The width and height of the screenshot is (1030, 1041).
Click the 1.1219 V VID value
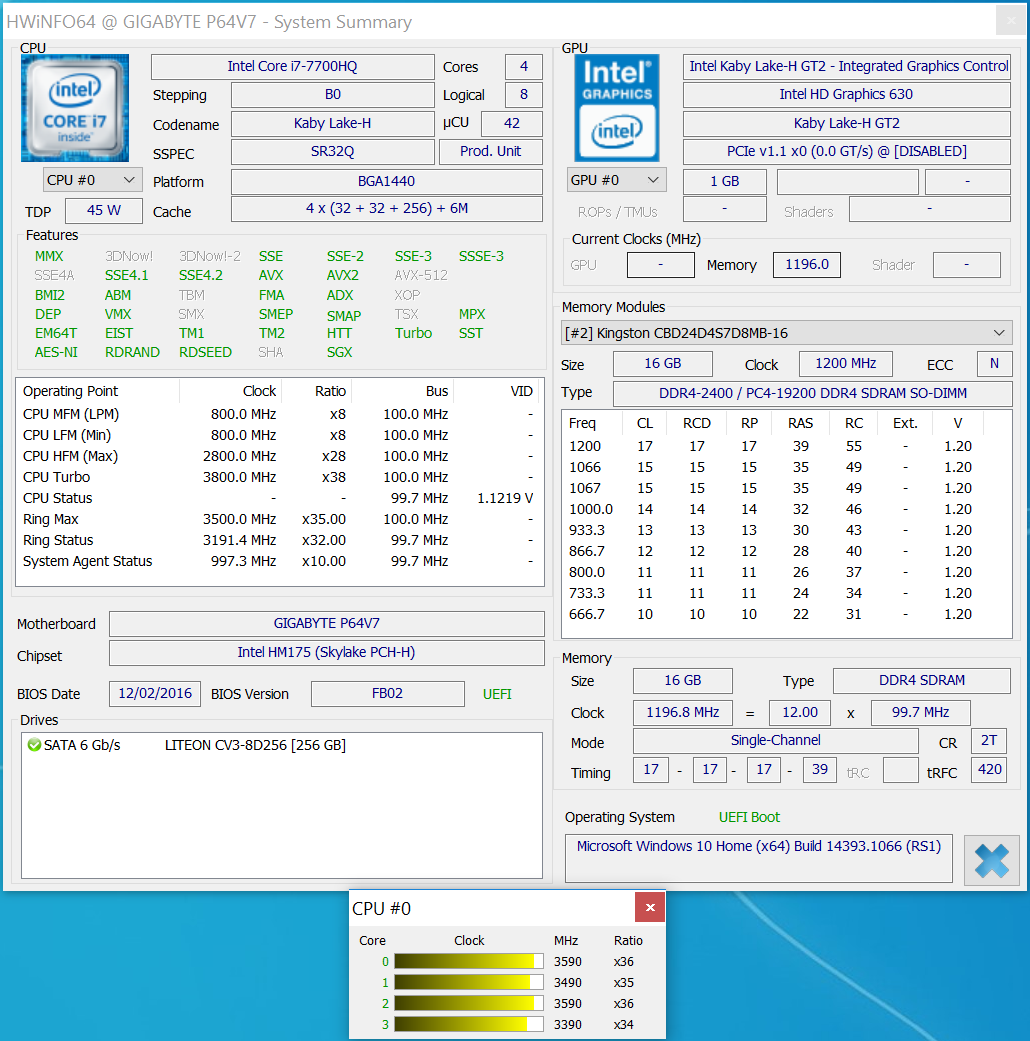click(505, 498)
